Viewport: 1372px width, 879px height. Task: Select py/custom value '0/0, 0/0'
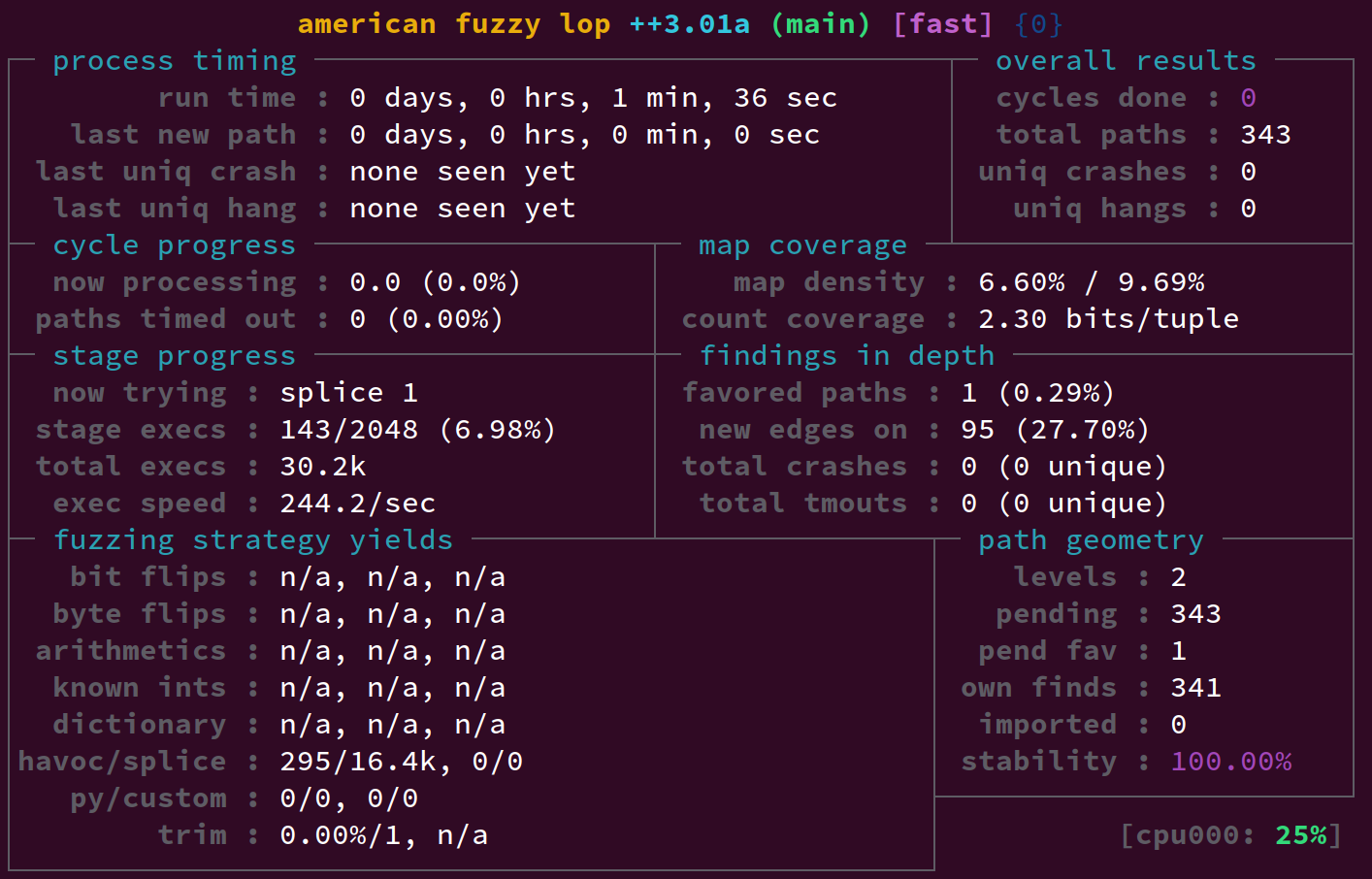[x=349, y=798]
